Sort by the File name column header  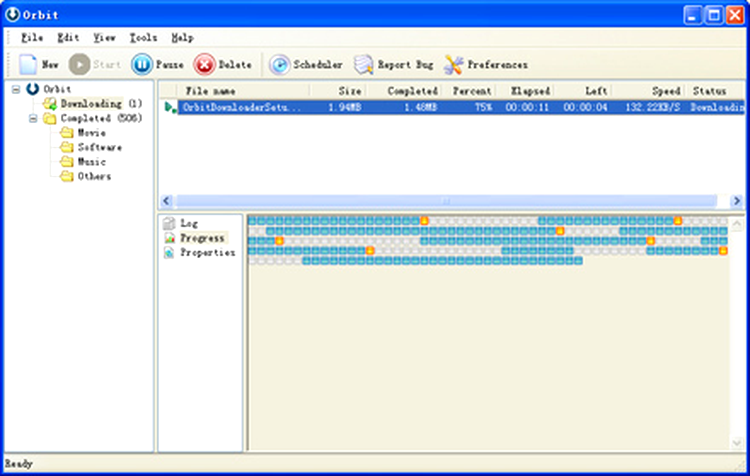point(243,91)
